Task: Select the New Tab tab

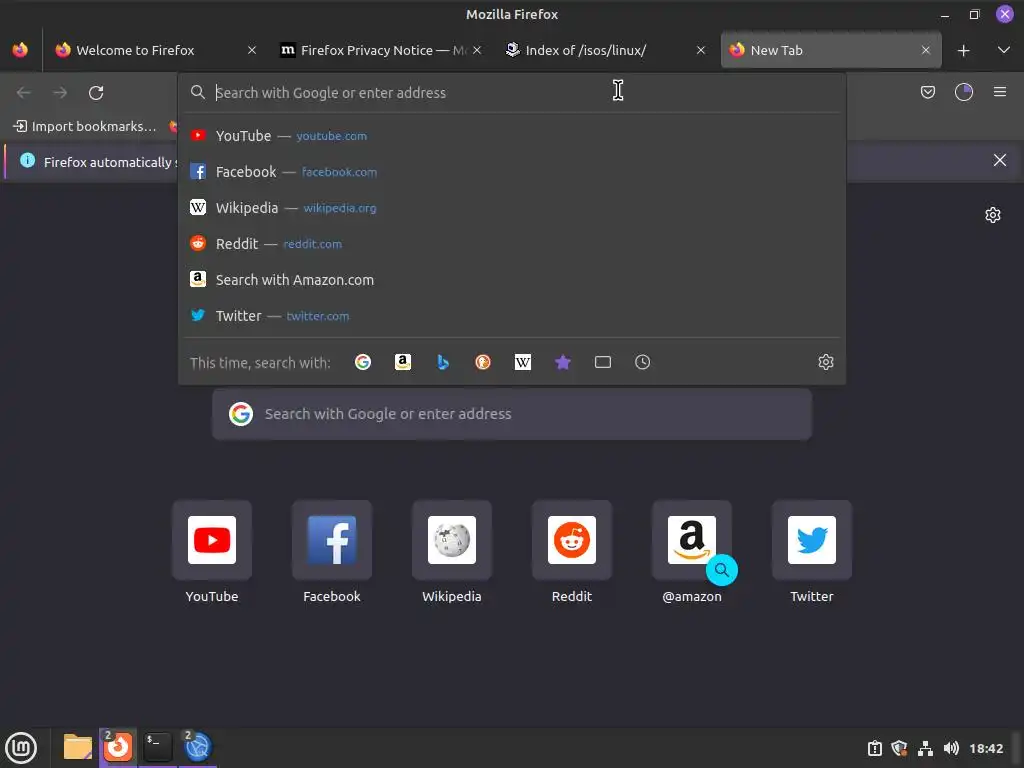Action: pos(831,50)
